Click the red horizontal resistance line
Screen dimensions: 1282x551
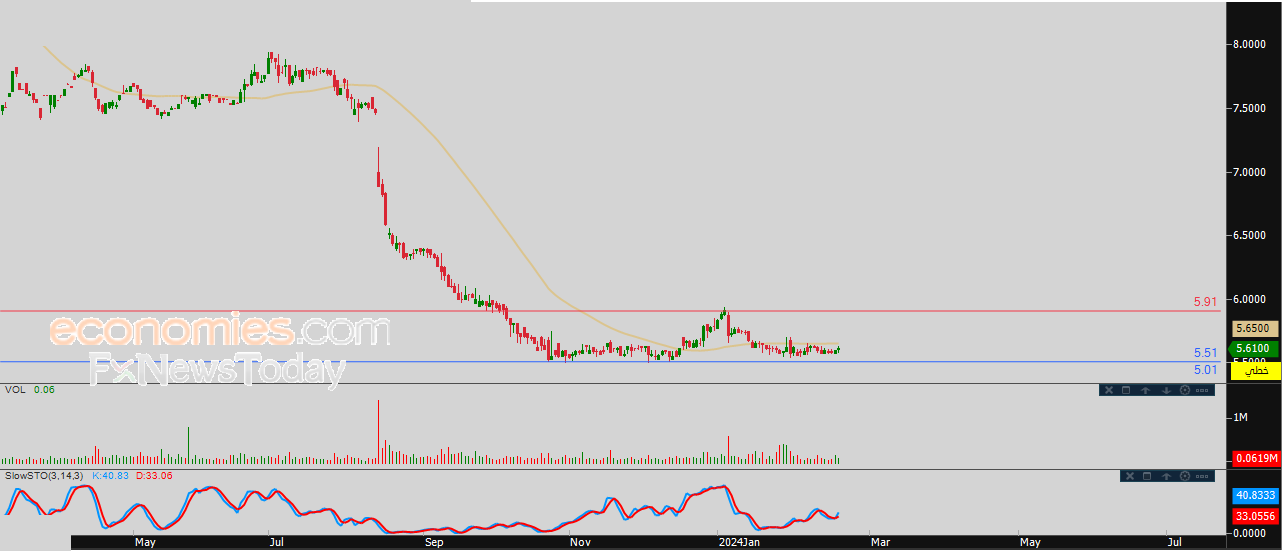610,310
